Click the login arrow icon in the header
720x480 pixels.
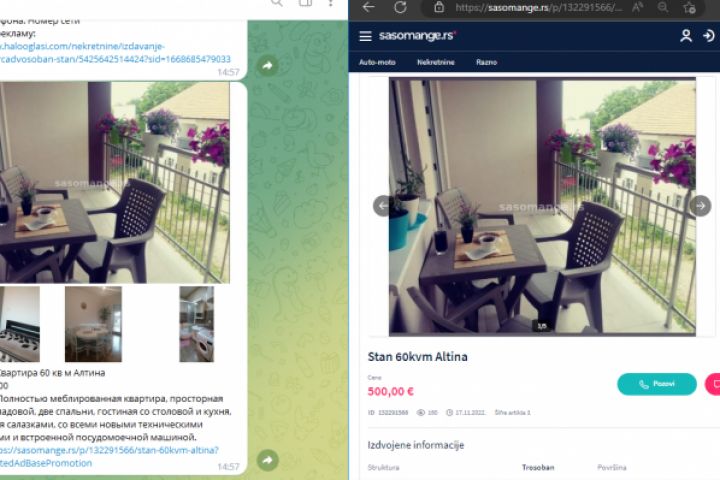point(709,36)
